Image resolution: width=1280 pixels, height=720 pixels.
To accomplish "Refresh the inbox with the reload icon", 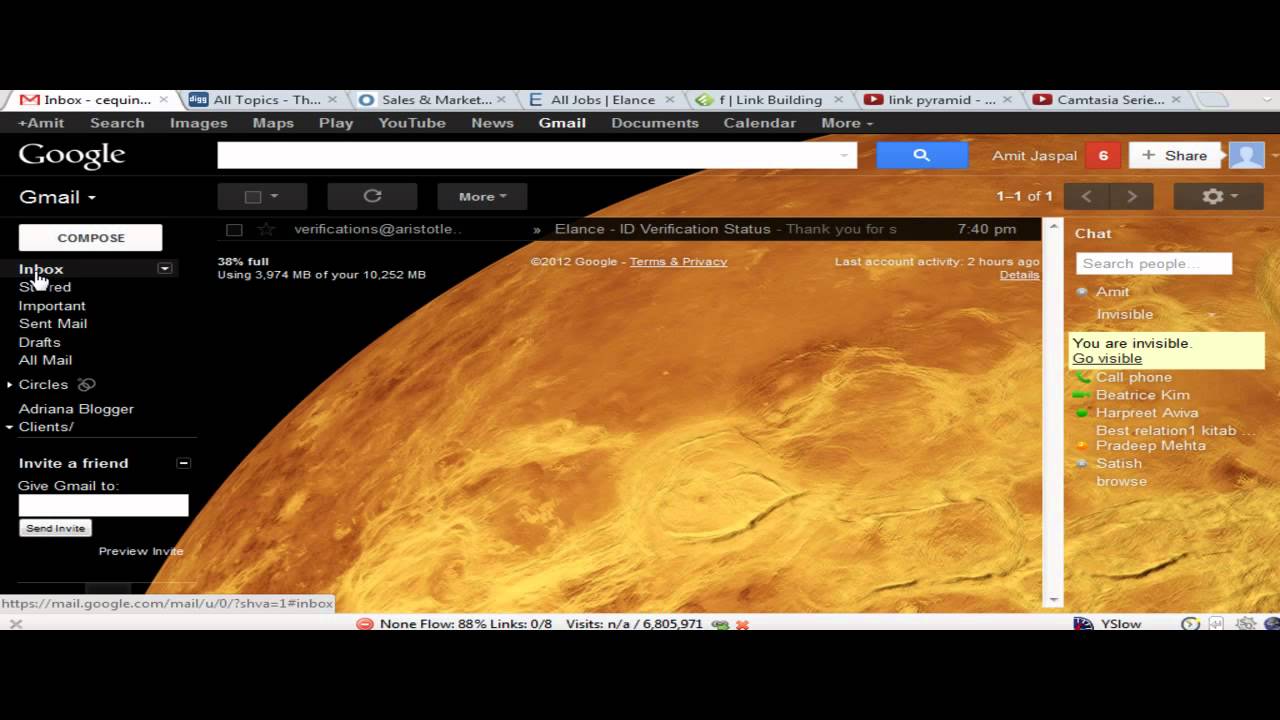I will 372,196.
